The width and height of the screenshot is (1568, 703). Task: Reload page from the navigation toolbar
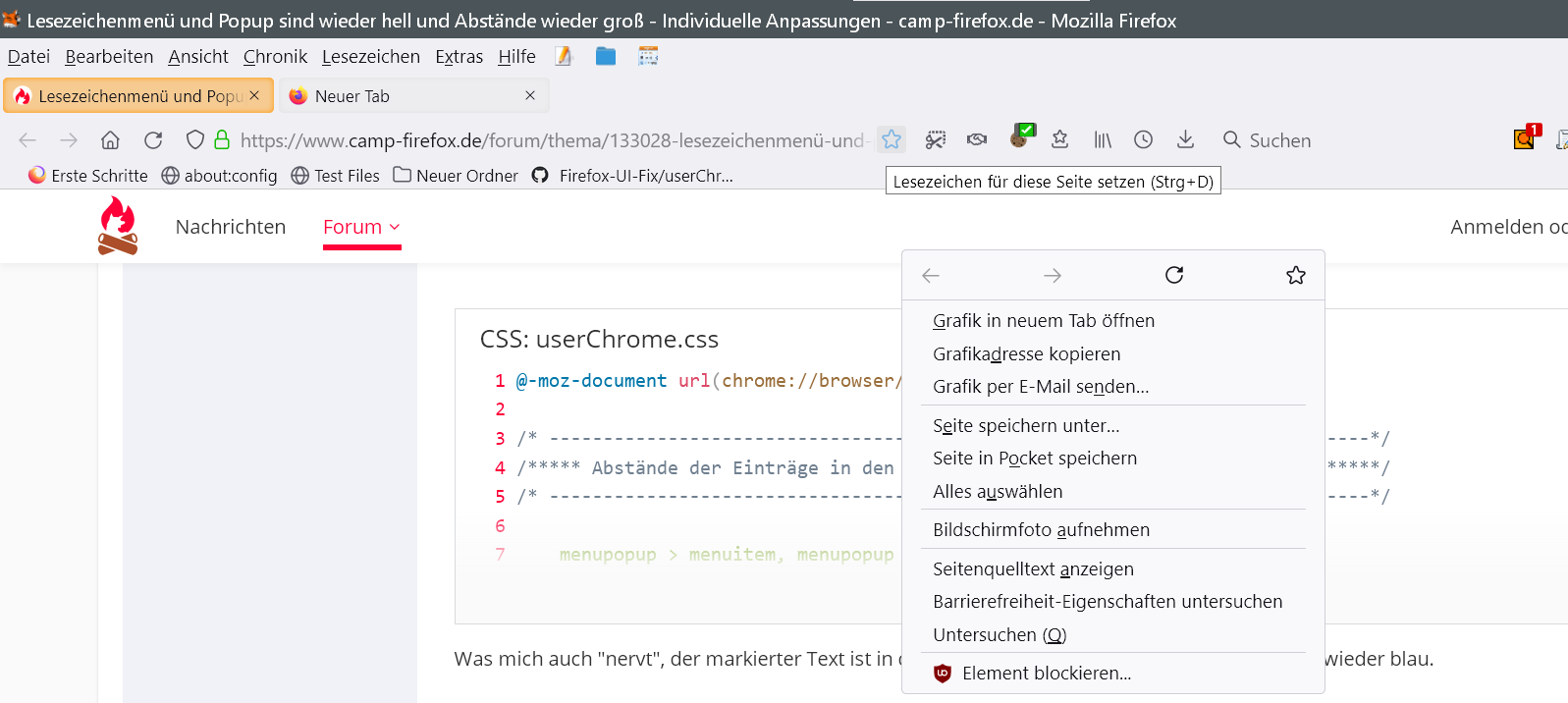(153, 139)
